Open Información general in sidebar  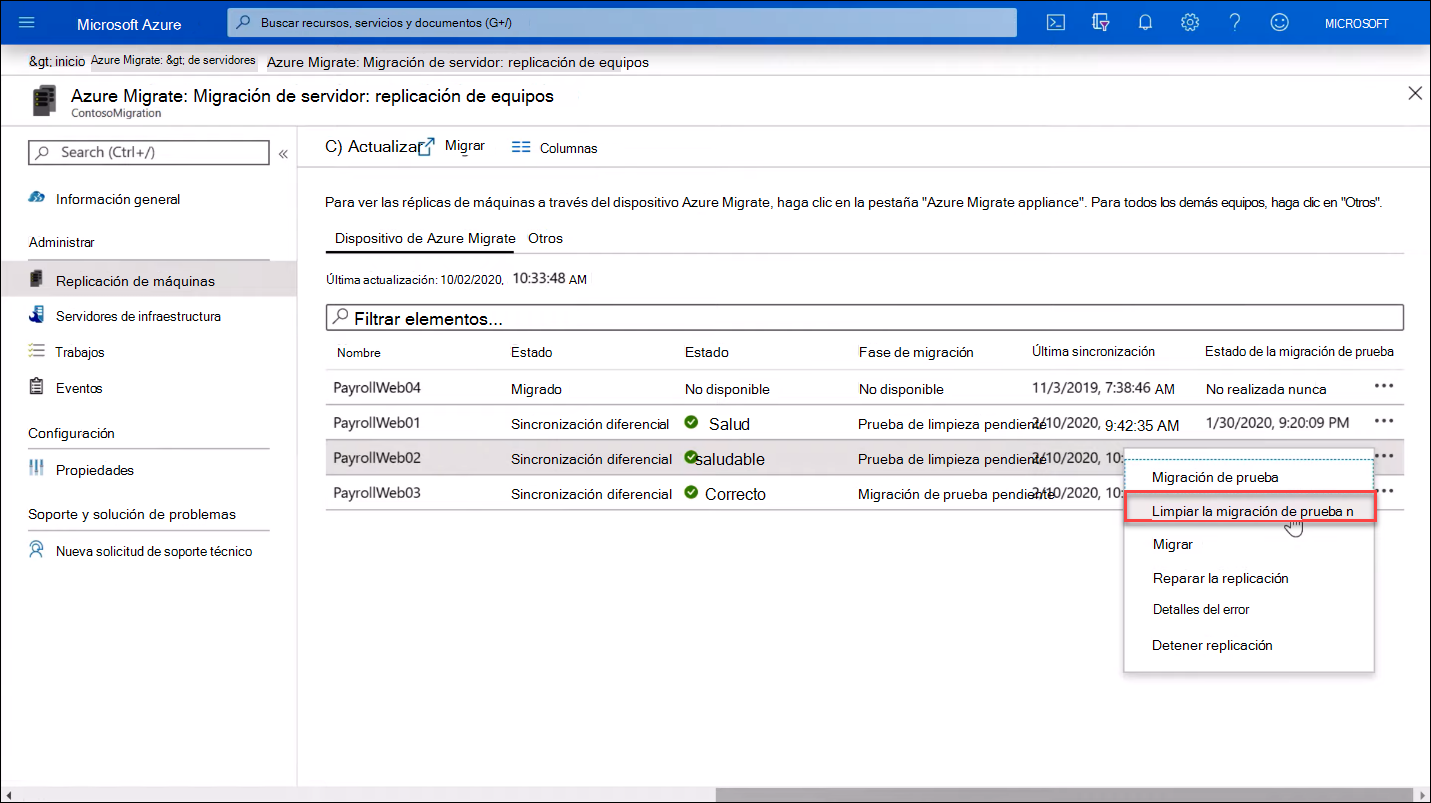tap(118, 199)
